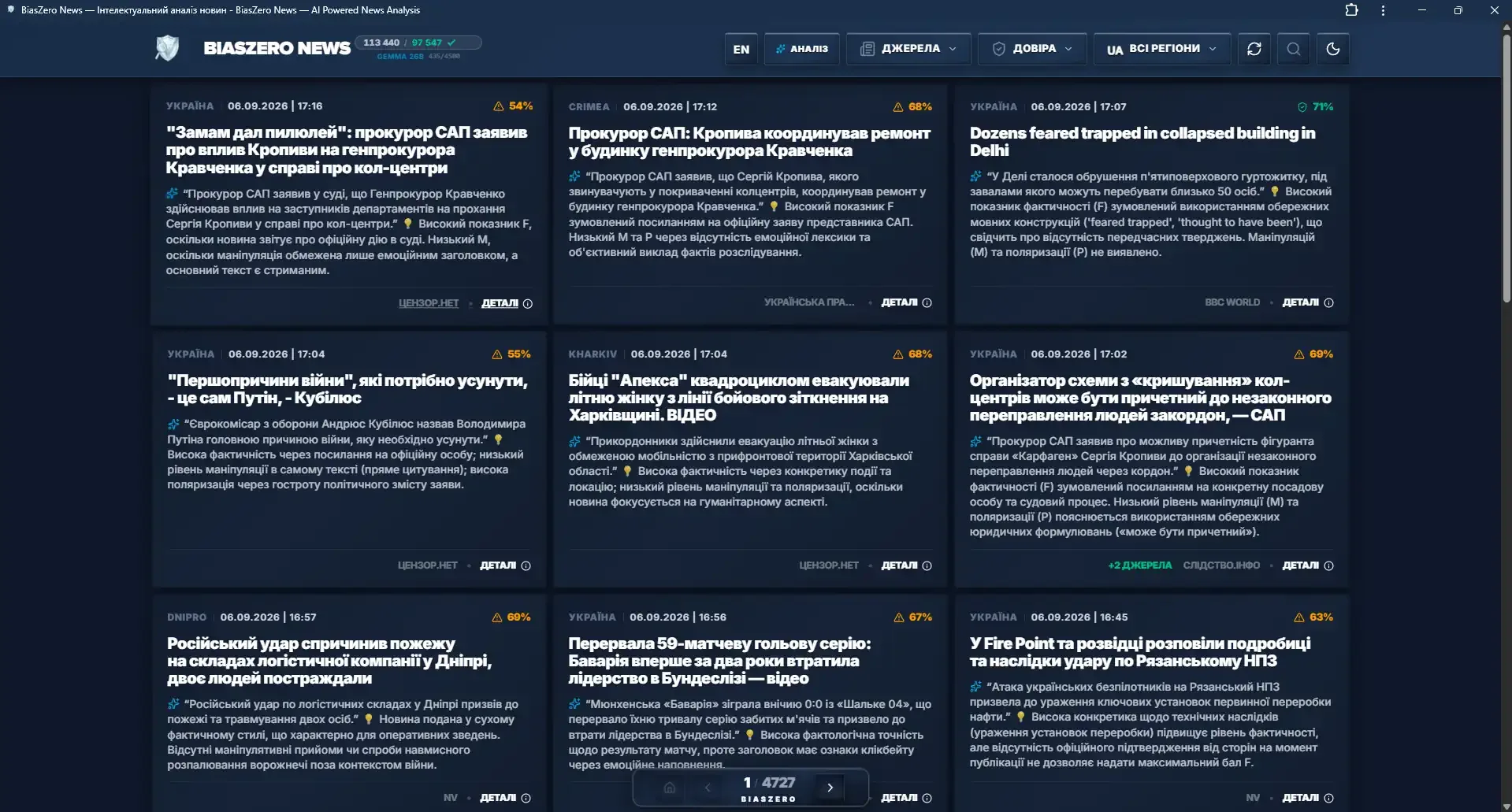Open Деталі for the кришування кол-центрів article
Image resolution: width=1512 pixels, height=812 pixels.
[1308, 565]
